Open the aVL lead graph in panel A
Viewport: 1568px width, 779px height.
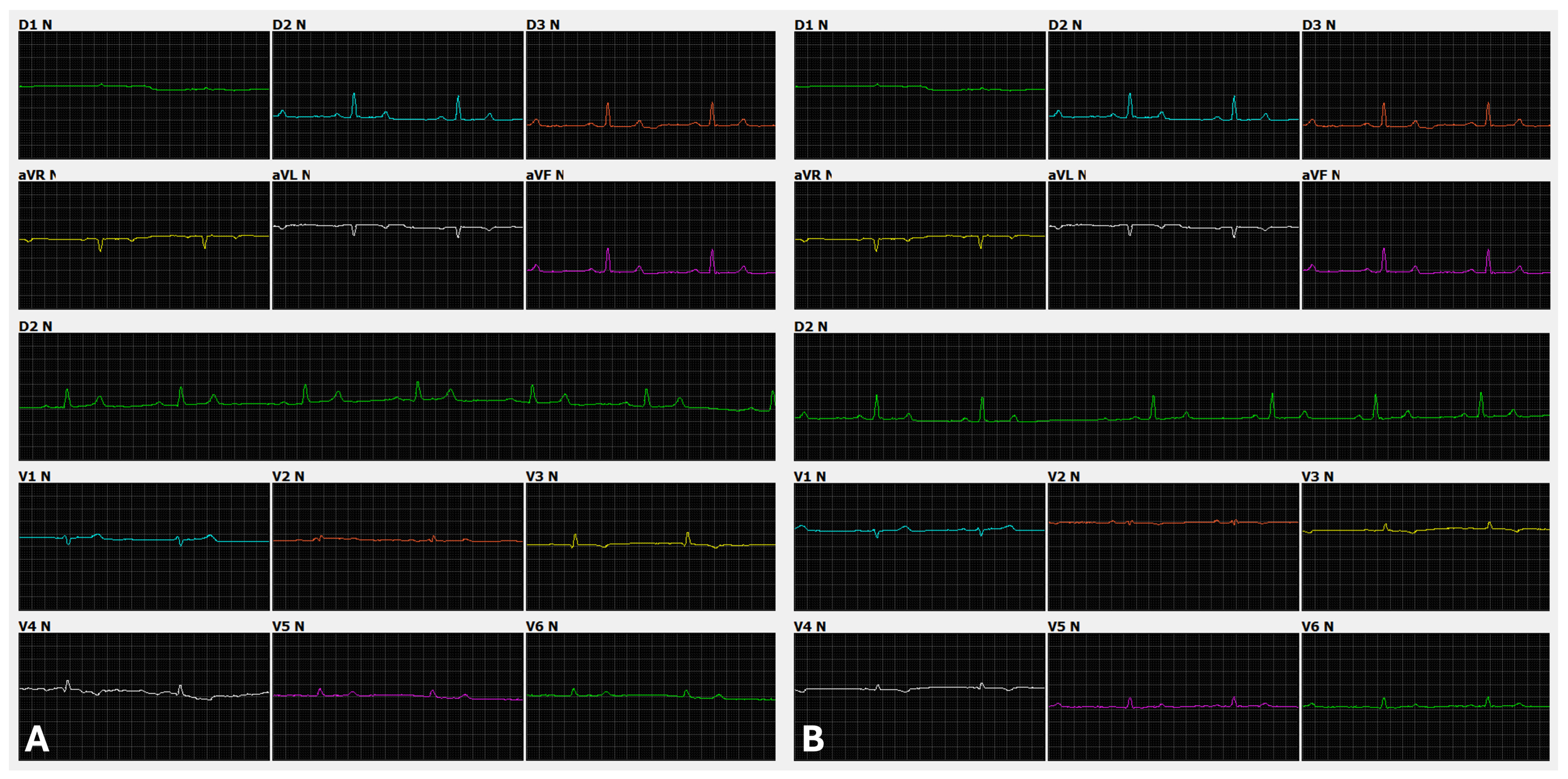tap(397, 245)
